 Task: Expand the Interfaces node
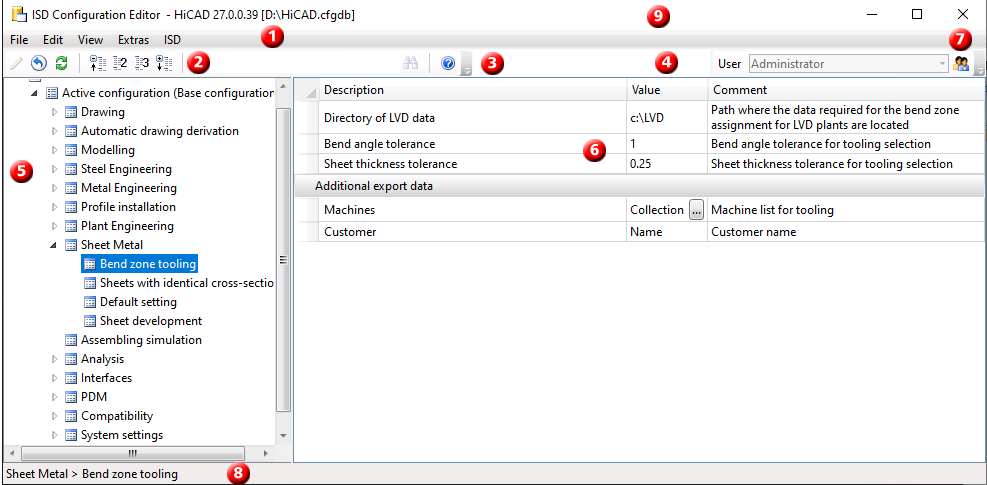(54, 378)
